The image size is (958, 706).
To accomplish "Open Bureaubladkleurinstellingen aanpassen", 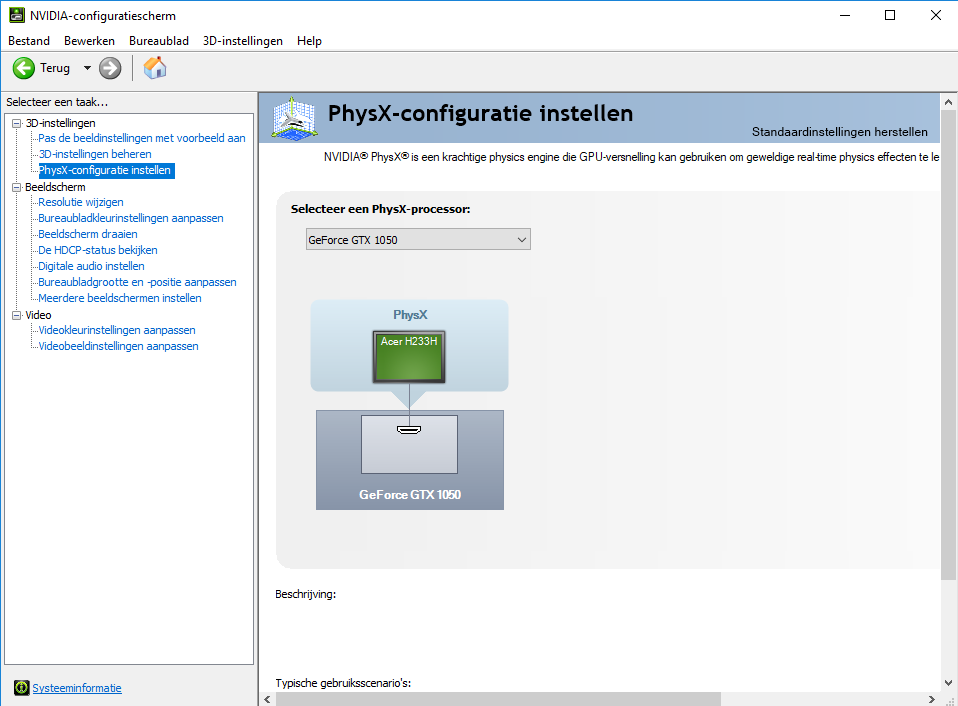I will tap(131, 218).
